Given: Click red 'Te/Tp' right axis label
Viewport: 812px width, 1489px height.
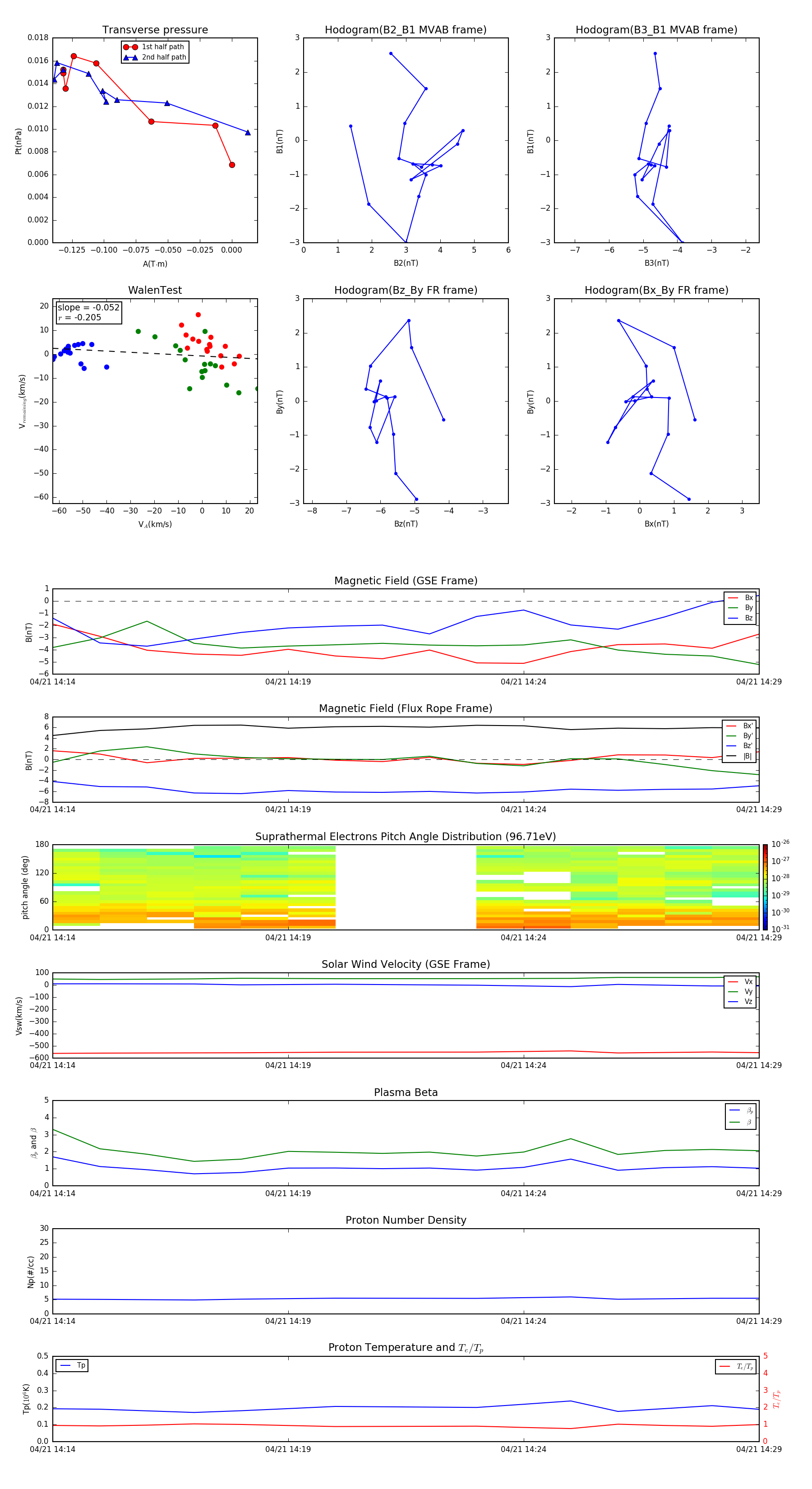Looking at the screenshot, I should point(777,1399).
